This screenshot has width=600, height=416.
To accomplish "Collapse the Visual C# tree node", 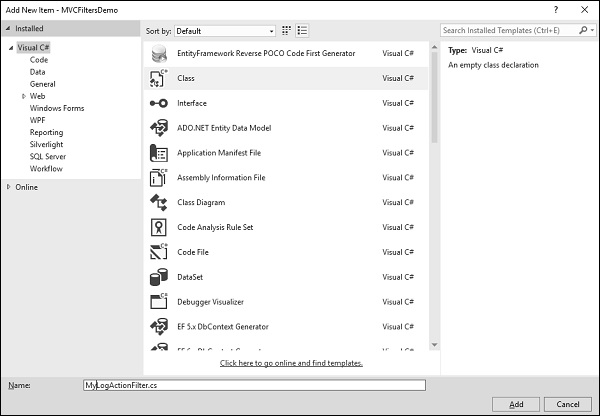I will 10,48.
